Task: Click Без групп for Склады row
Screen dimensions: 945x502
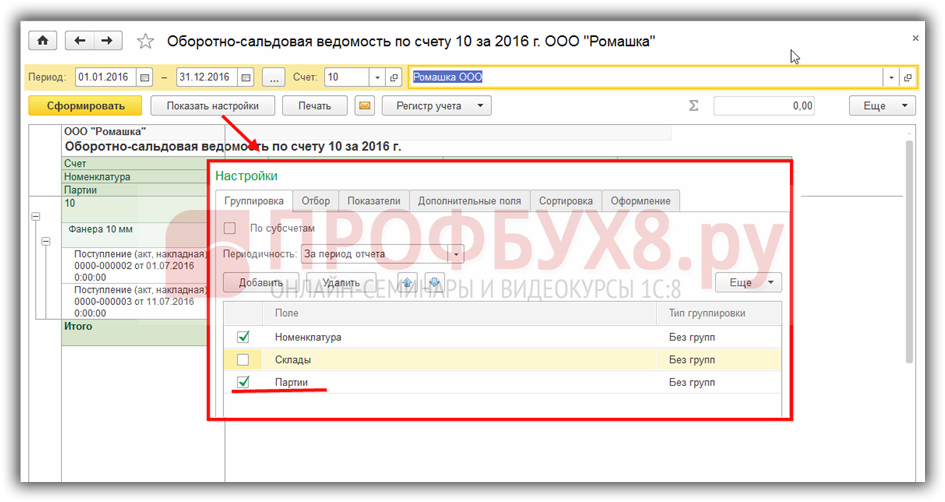Action: tap(692, 360)
